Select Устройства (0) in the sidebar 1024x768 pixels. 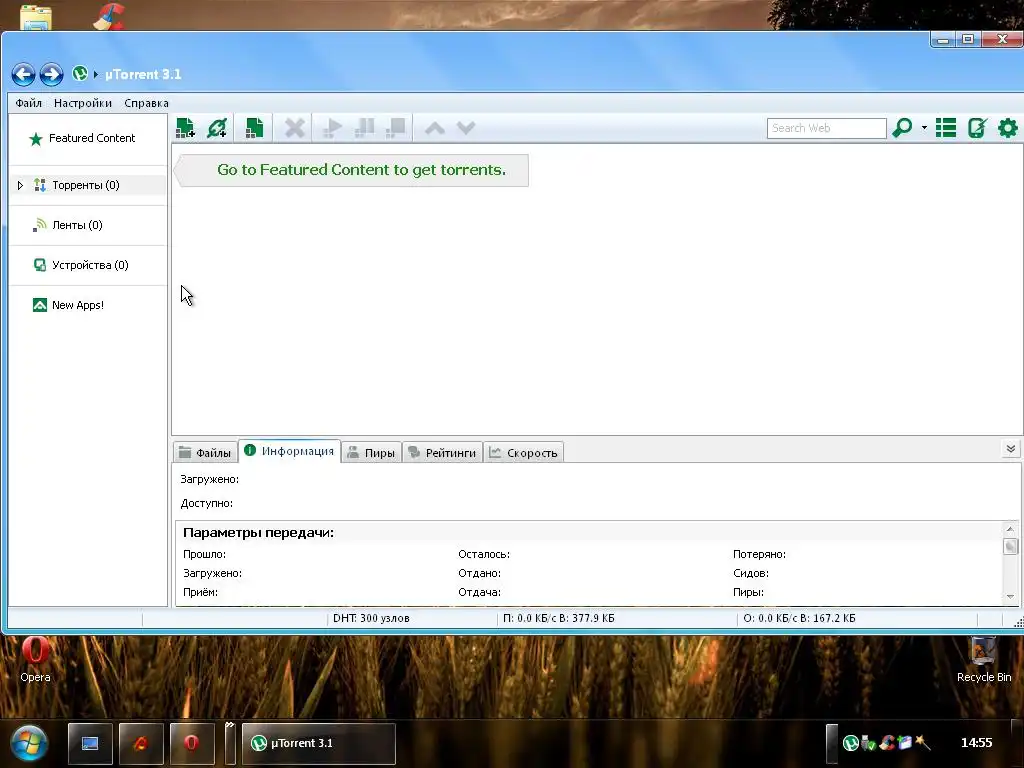point(90,265)
